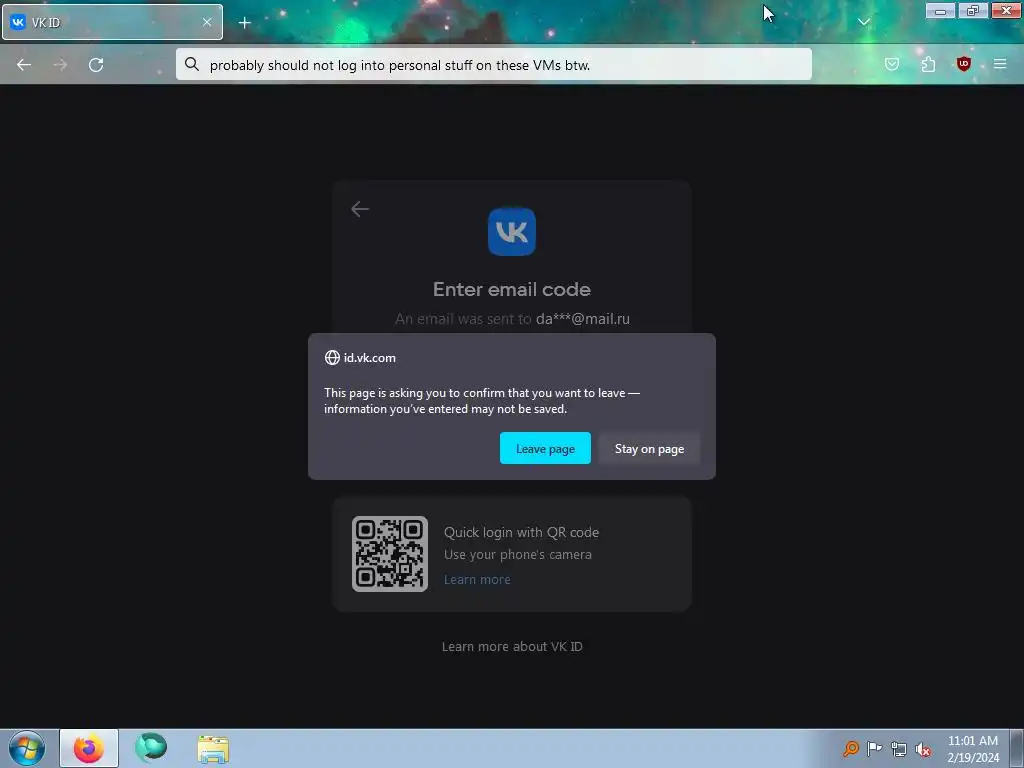Open the teal chat bubble taskbar app

tap(151, 748)
